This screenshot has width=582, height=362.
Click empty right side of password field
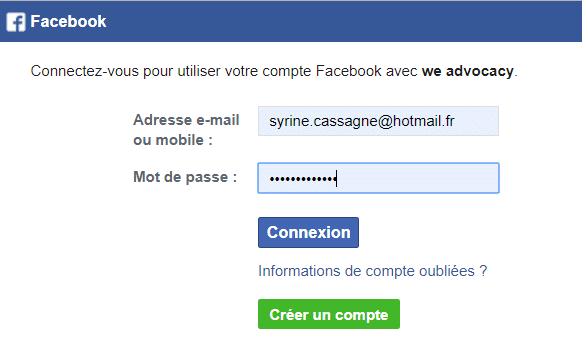click(x=418, y=178)
